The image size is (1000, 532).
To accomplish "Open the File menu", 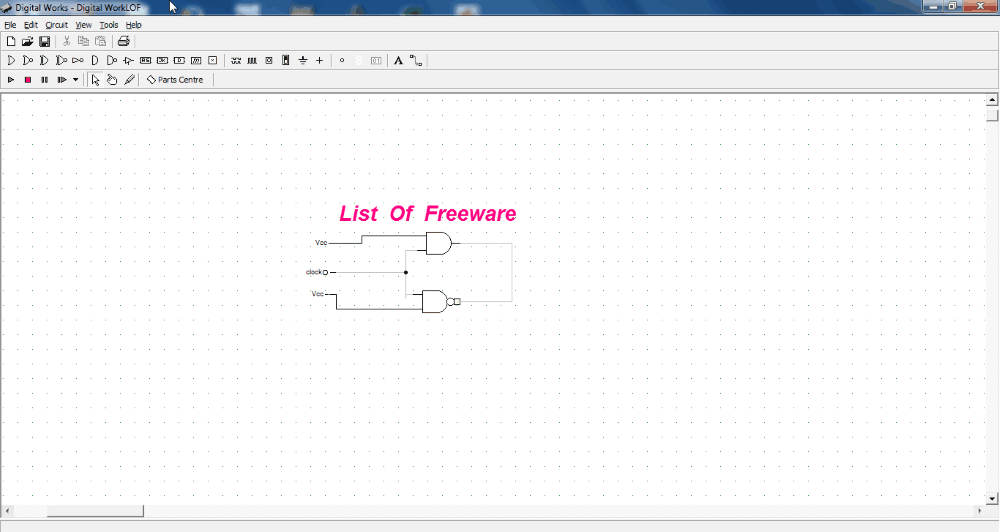I will point(10,25).
